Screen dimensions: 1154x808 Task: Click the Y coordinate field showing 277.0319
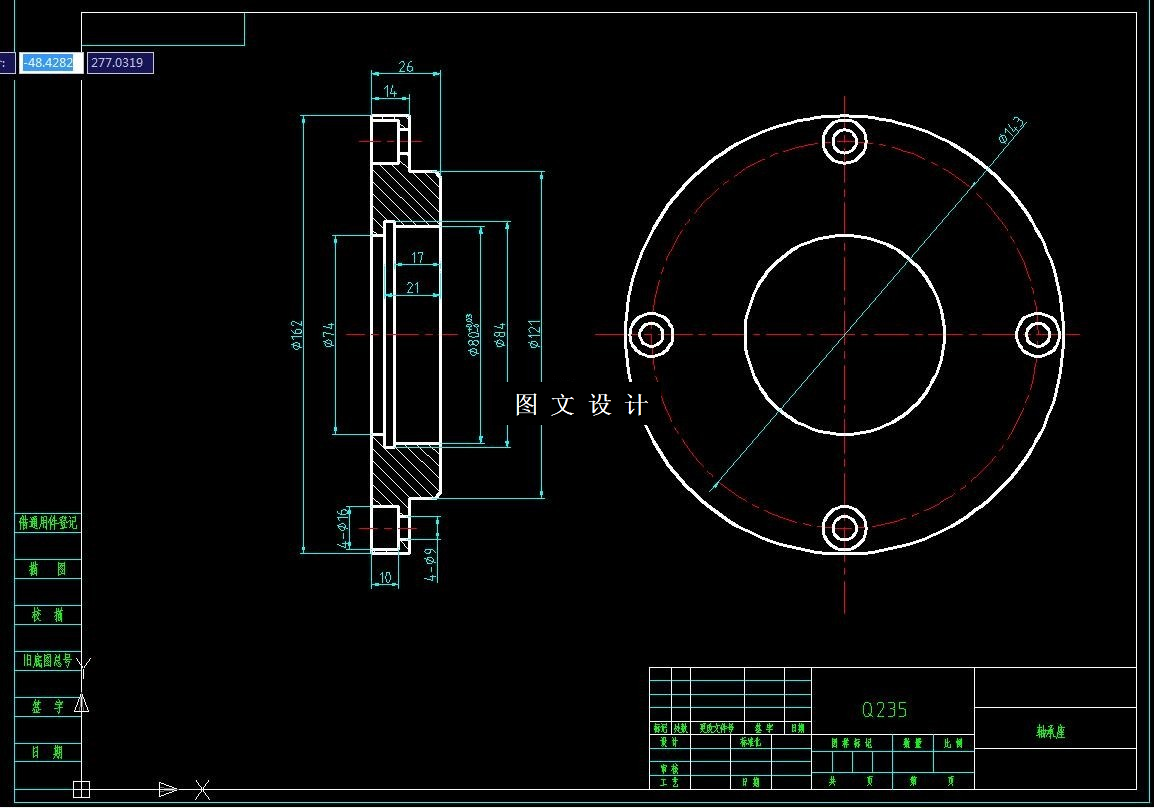coord(120,63)
